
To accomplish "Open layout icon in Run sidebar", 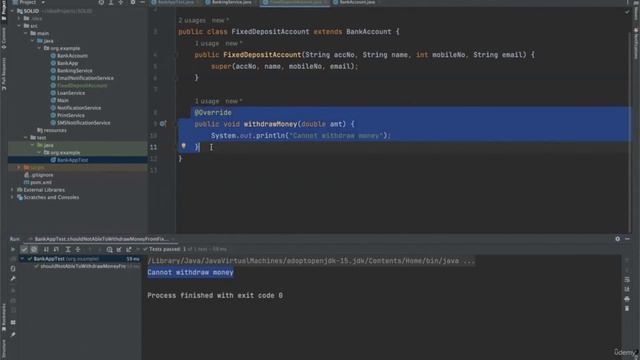I will (x=13, y=322).
